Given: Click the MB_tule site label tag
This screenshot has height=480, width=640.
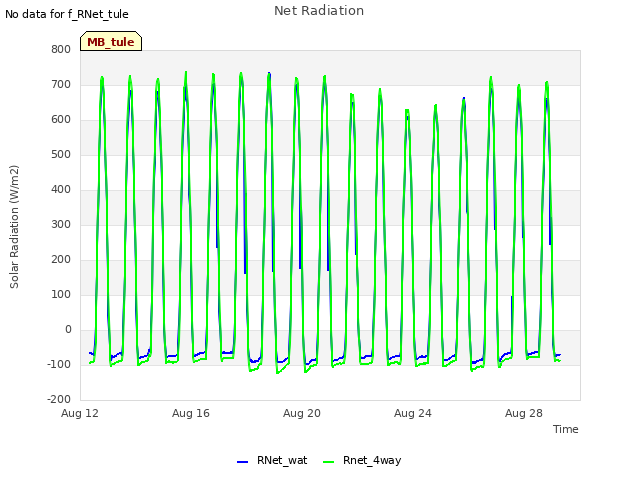Looking at the screenshot, I should [111, 41].
